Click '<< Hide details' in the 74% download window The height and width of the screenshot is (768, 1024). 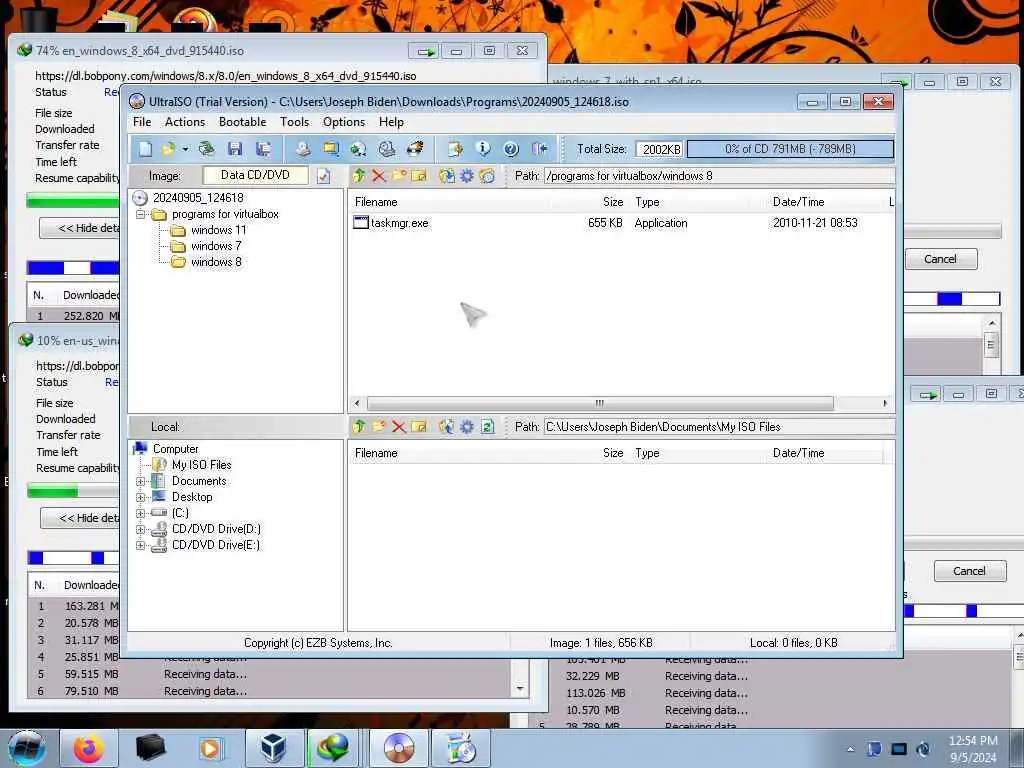tap(80, 228)
